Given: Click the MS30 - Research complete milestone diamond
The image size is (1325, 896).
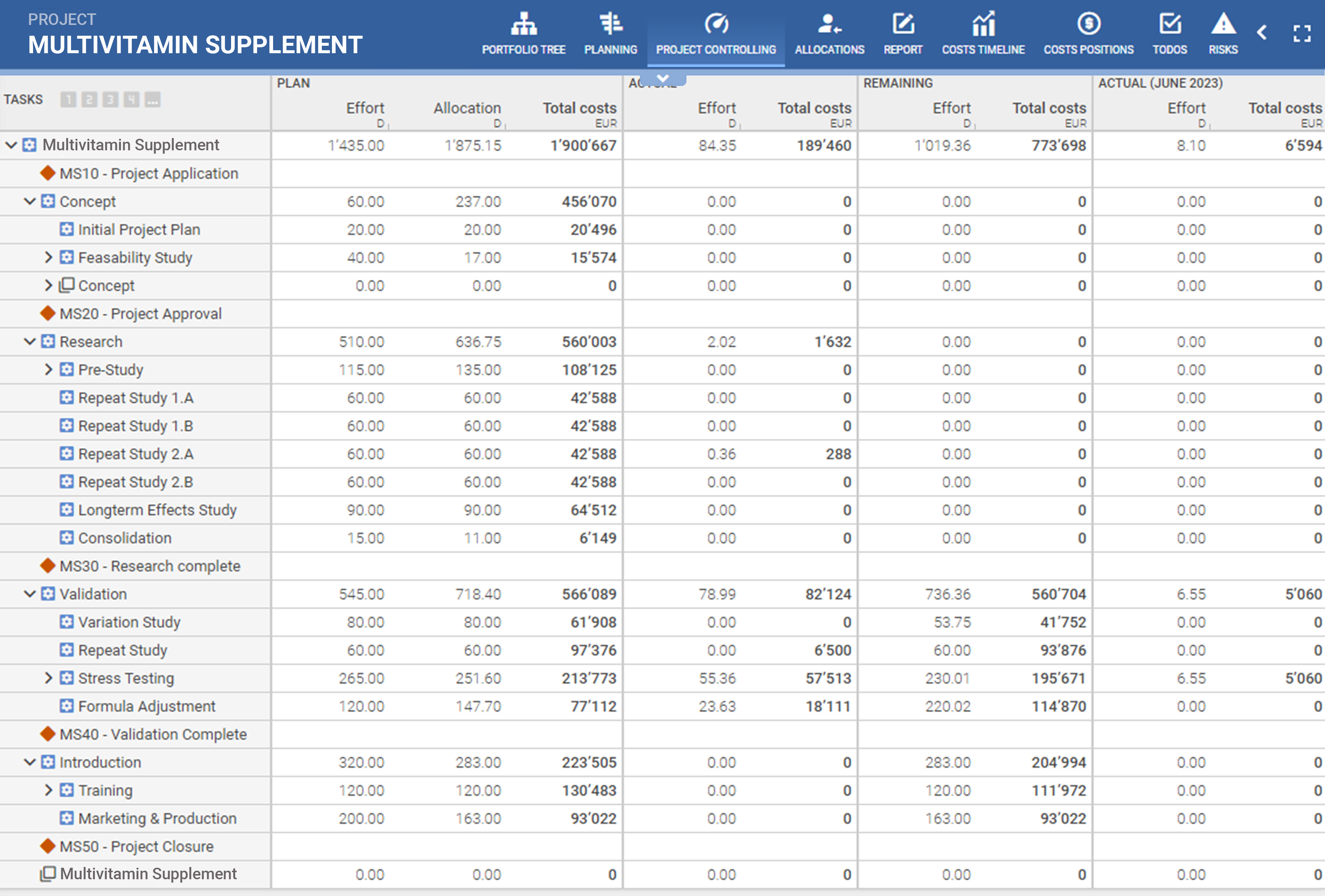Looking at the screenshot, I should (48, 566).
